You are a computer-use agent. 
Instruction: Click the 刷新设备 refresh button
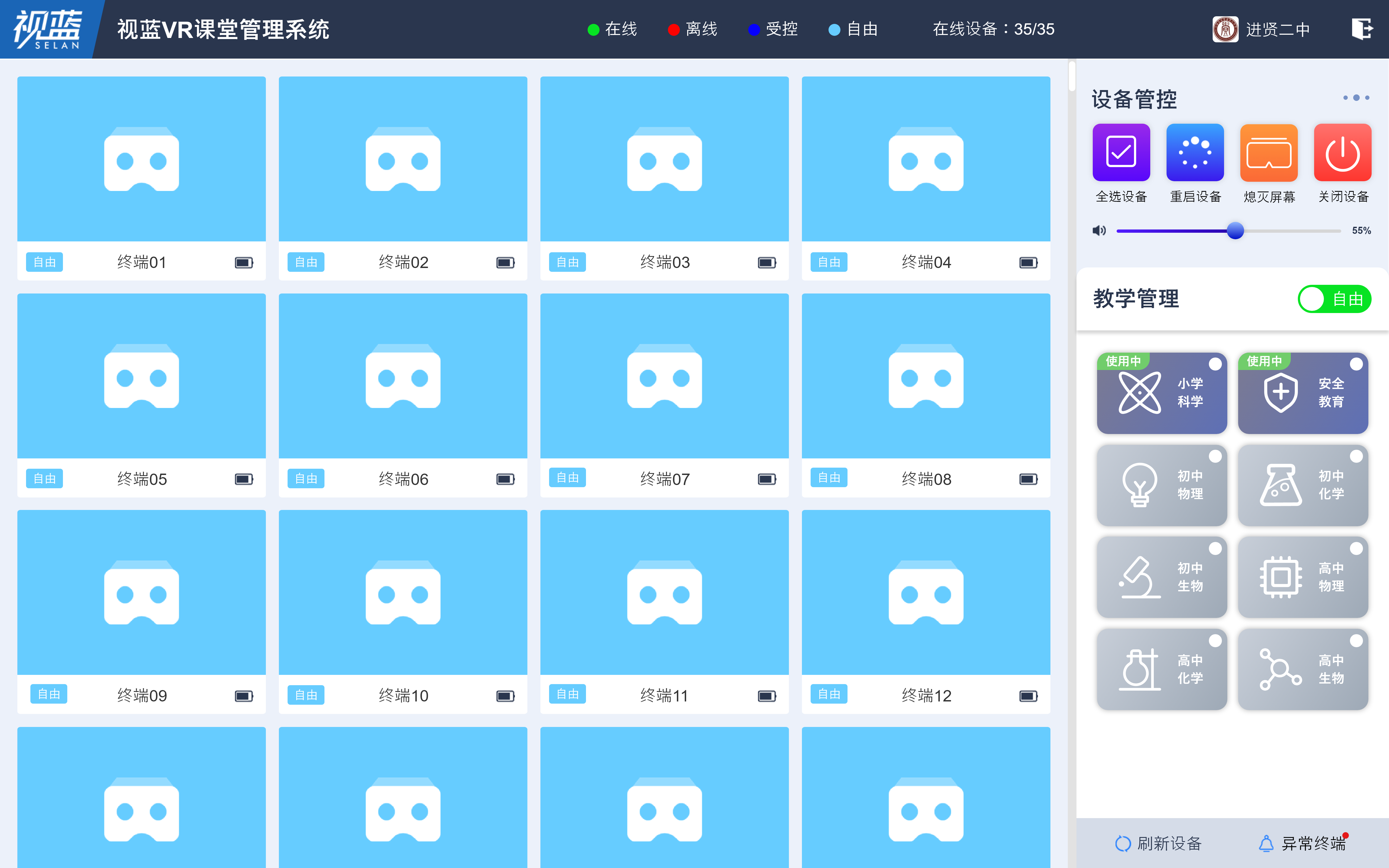point(1158,843)
